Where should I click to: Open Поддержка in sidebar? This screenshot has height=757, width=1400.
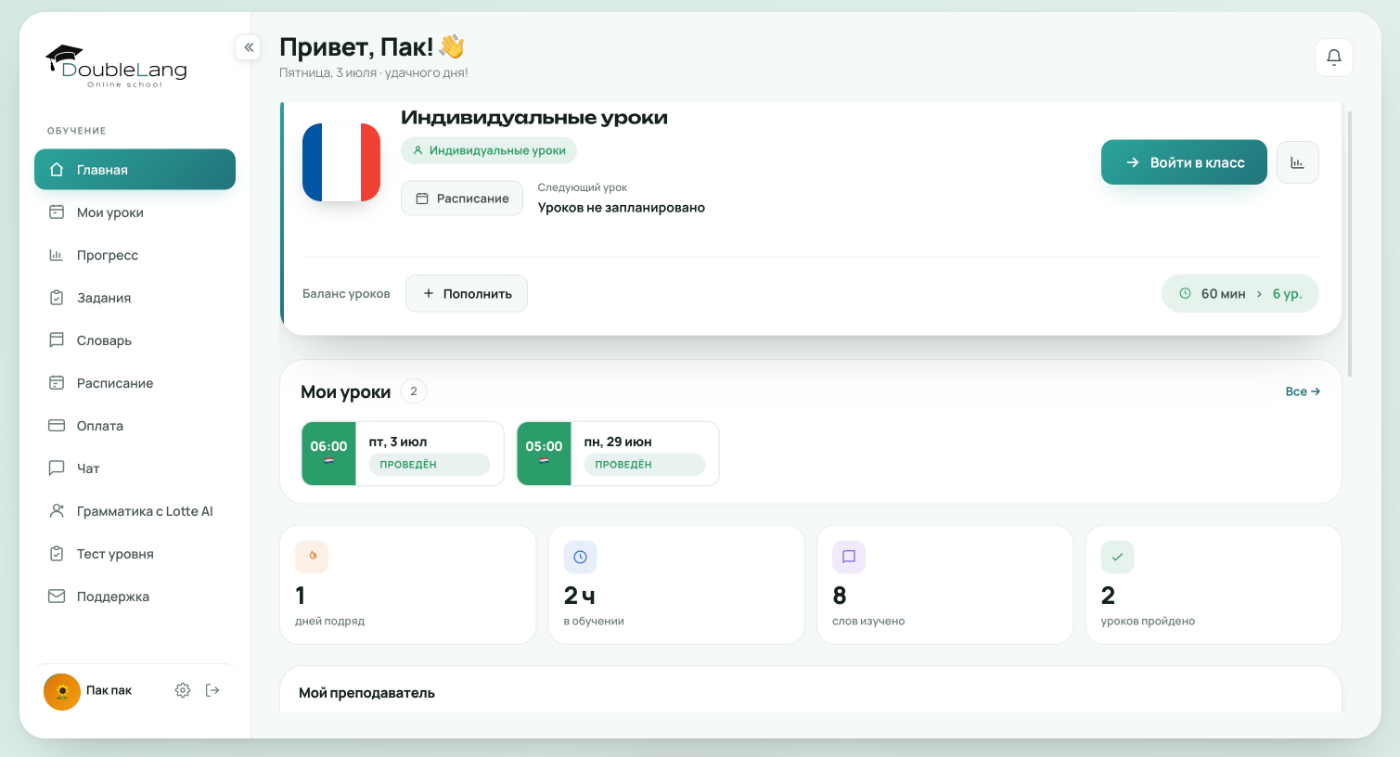coord(135,596)
